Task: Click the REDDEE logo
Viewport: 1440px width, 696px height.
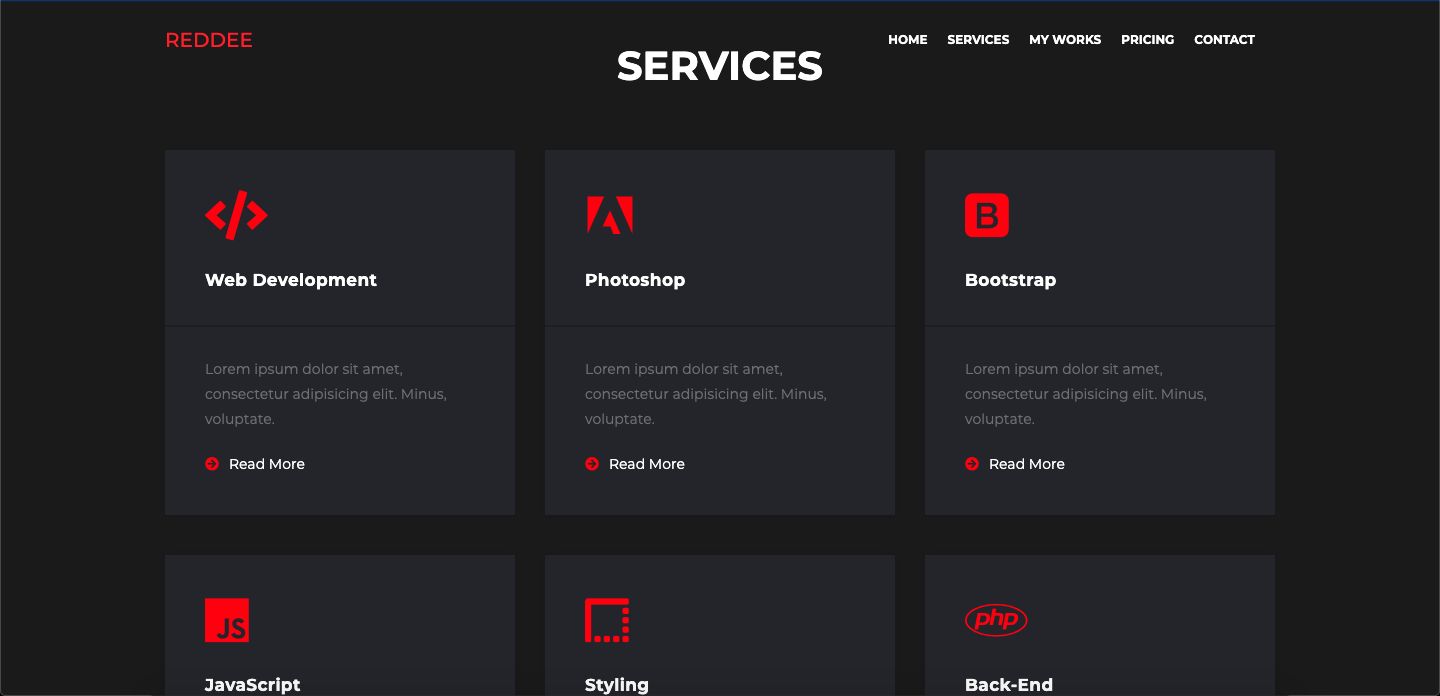Action: 208,40
